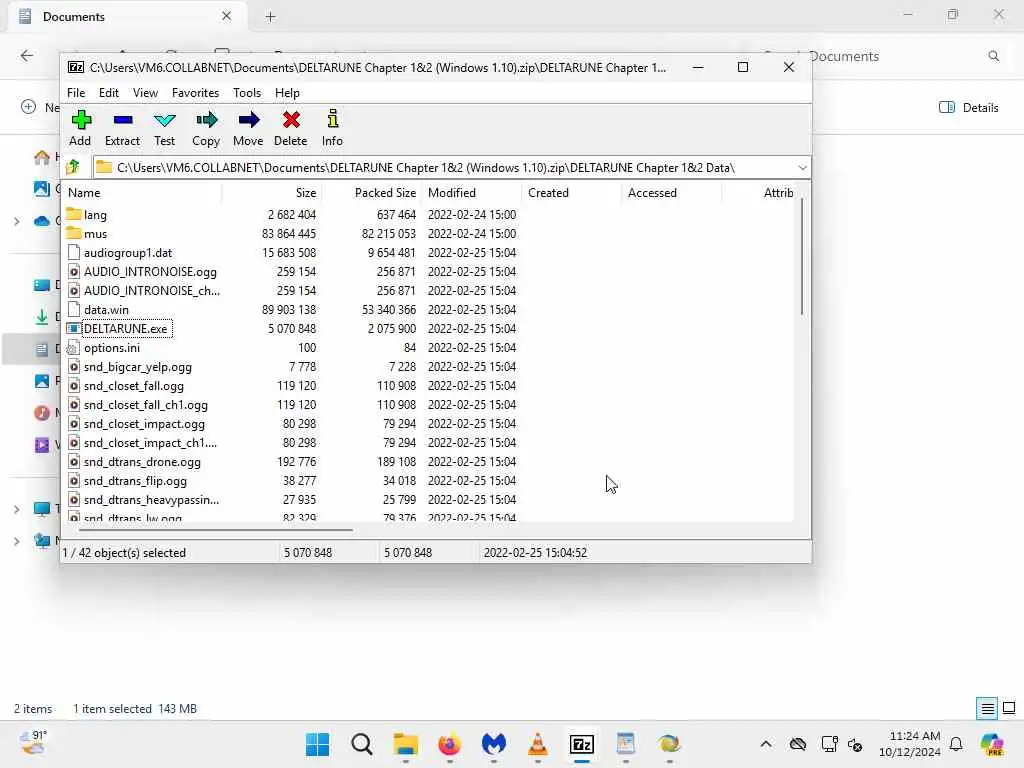Open the Edit menu
The image size is (1024, 768).
click(108, 93)
